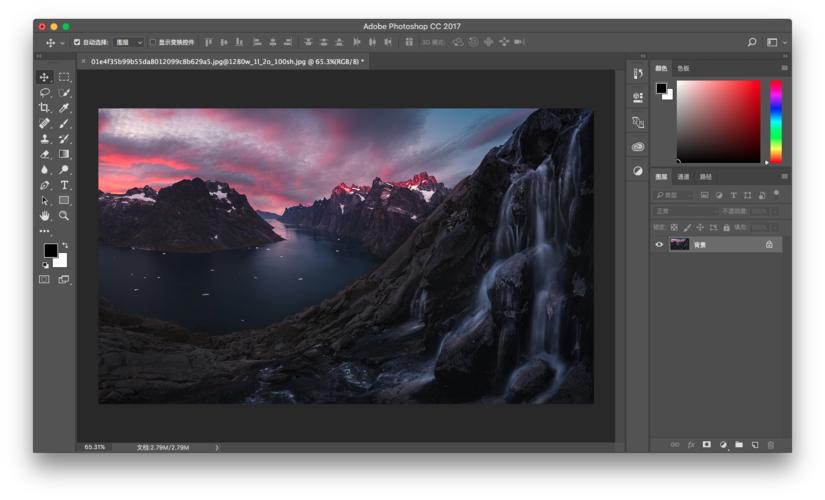
Task: Hide the 背景 layer using eye icon
Action: tap(659, 244)
